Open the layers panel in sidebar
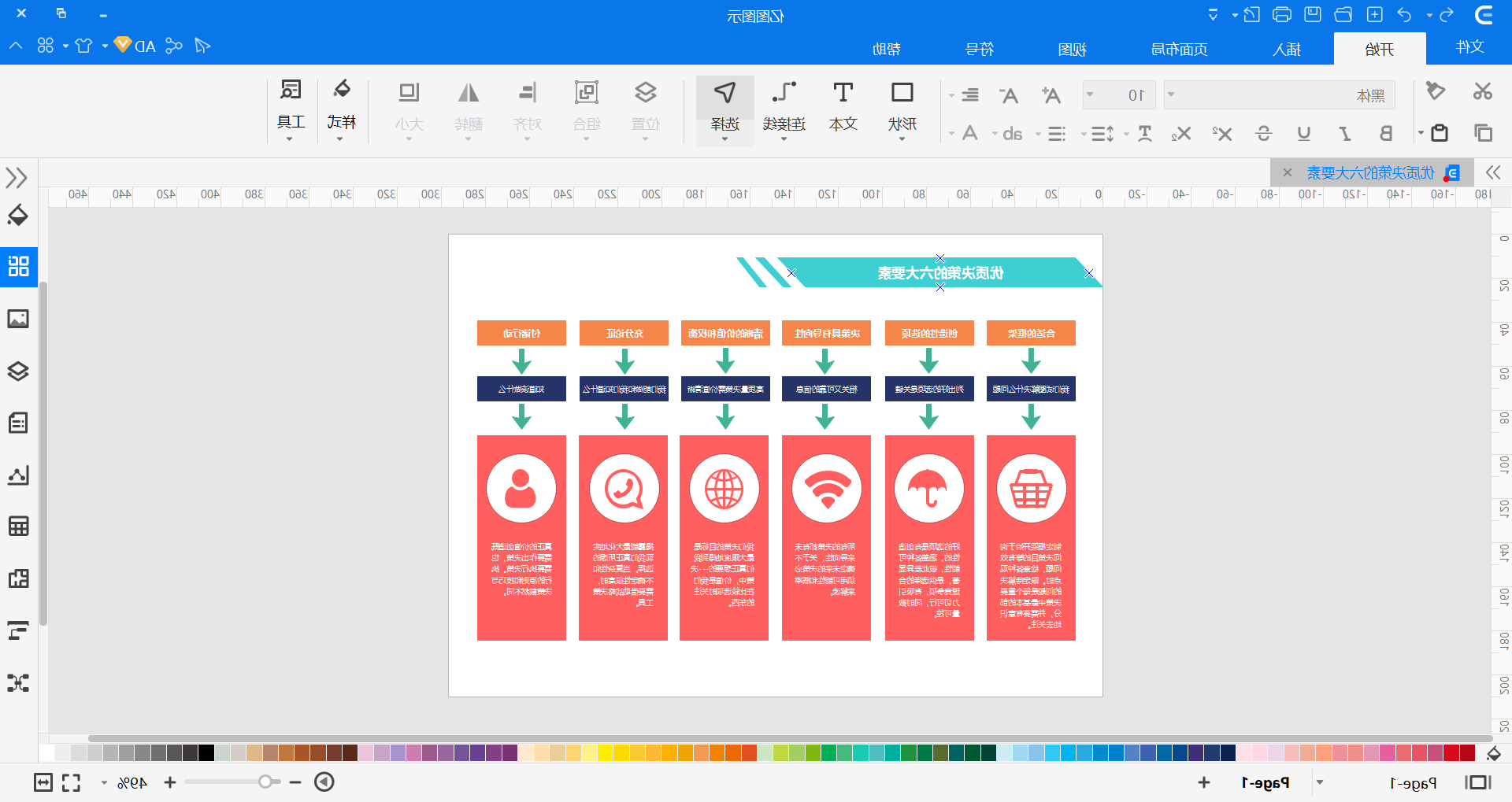Viewport: 1512px width, 802px height. point(18,371)
